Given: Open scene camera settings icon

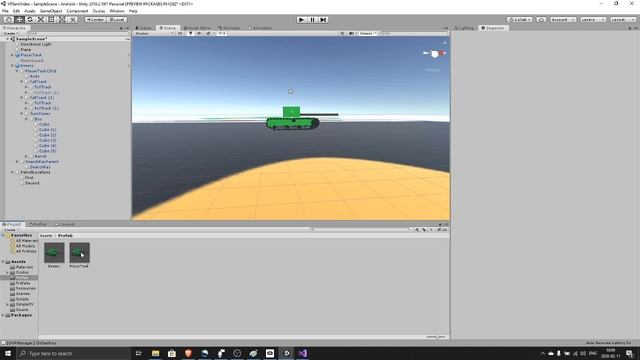Looking at the screenshot, I should [352, 33].
